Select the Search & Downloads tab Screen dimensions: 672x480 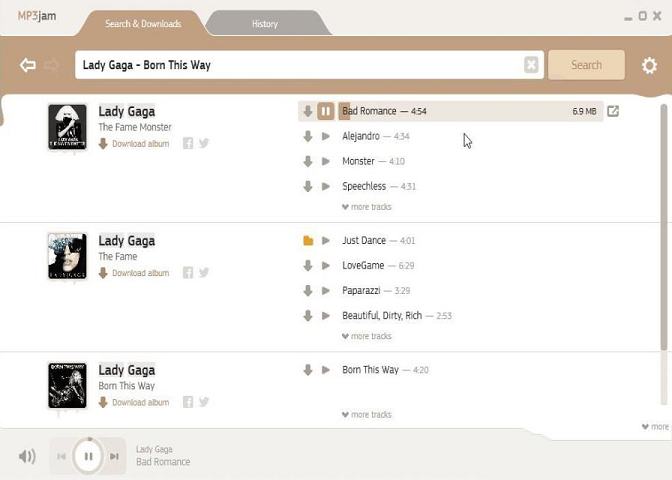143,24
